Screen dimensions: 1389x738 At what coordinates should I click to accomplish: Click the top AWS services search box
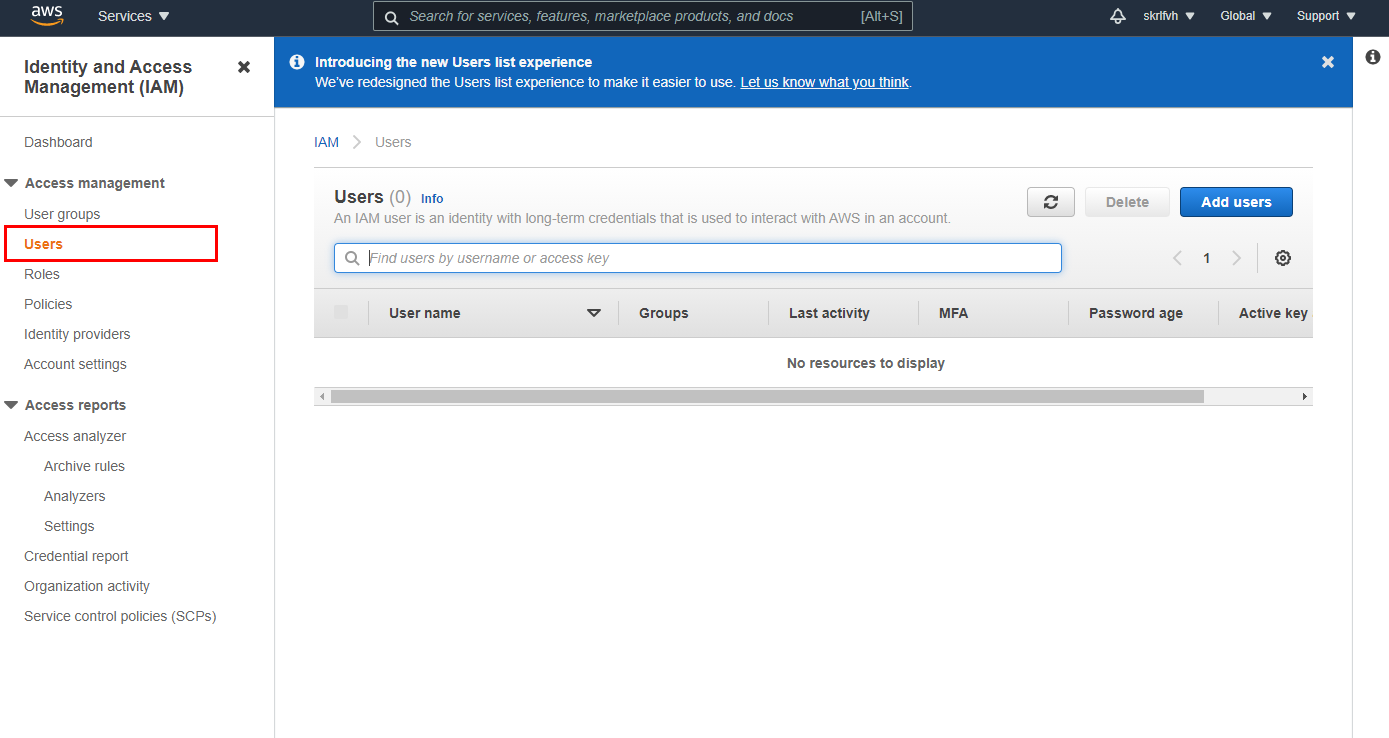point(643,16)
